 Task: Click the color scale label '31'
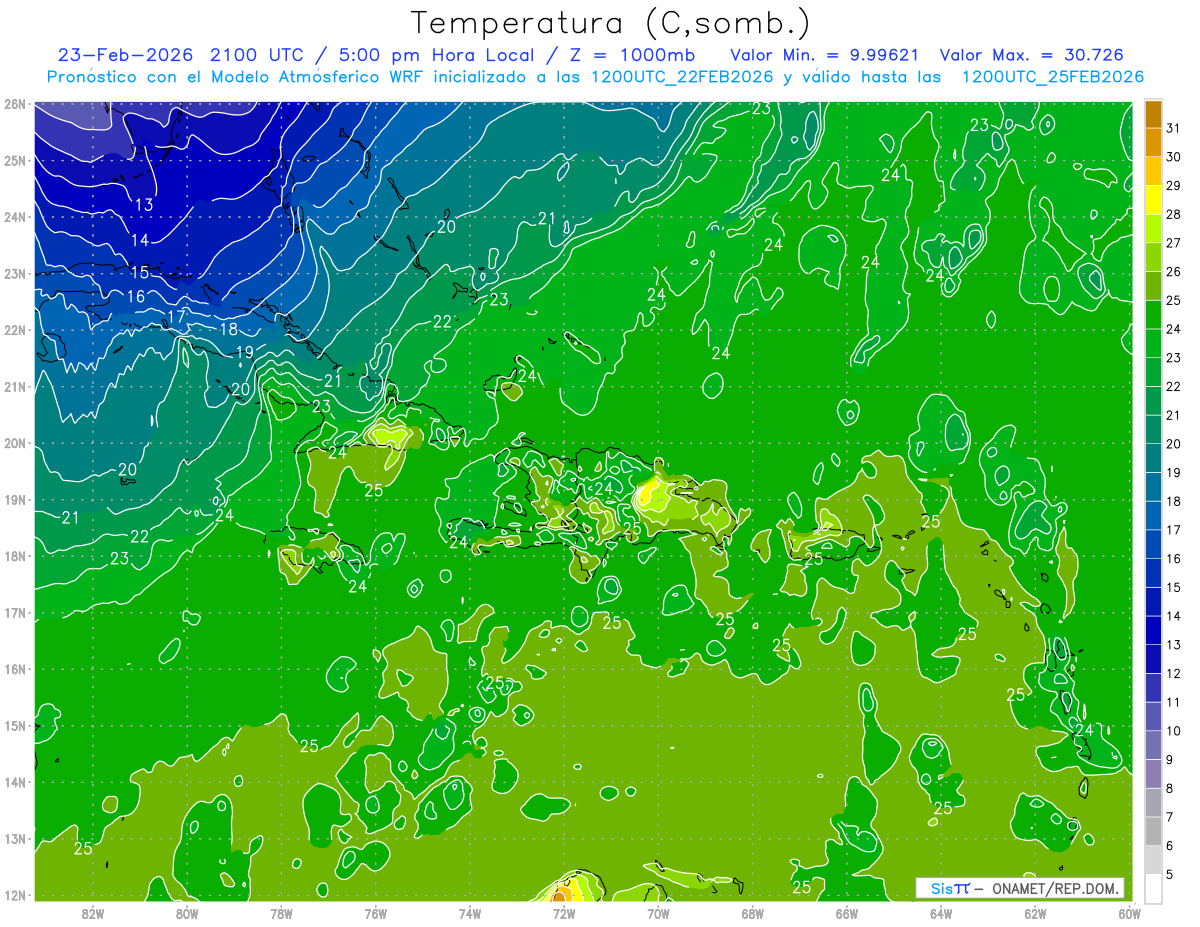(1174, 129)
